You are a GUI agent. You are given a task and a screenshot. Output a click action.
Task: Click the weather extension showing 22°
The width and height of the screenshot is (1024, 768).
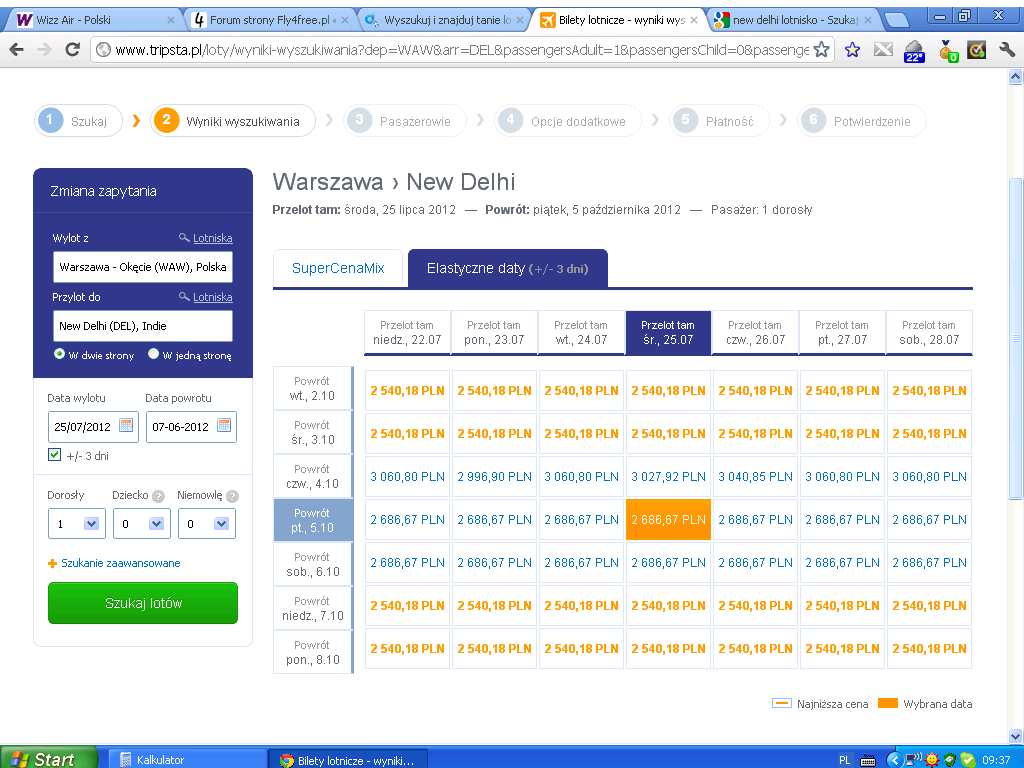coord(914,50)
